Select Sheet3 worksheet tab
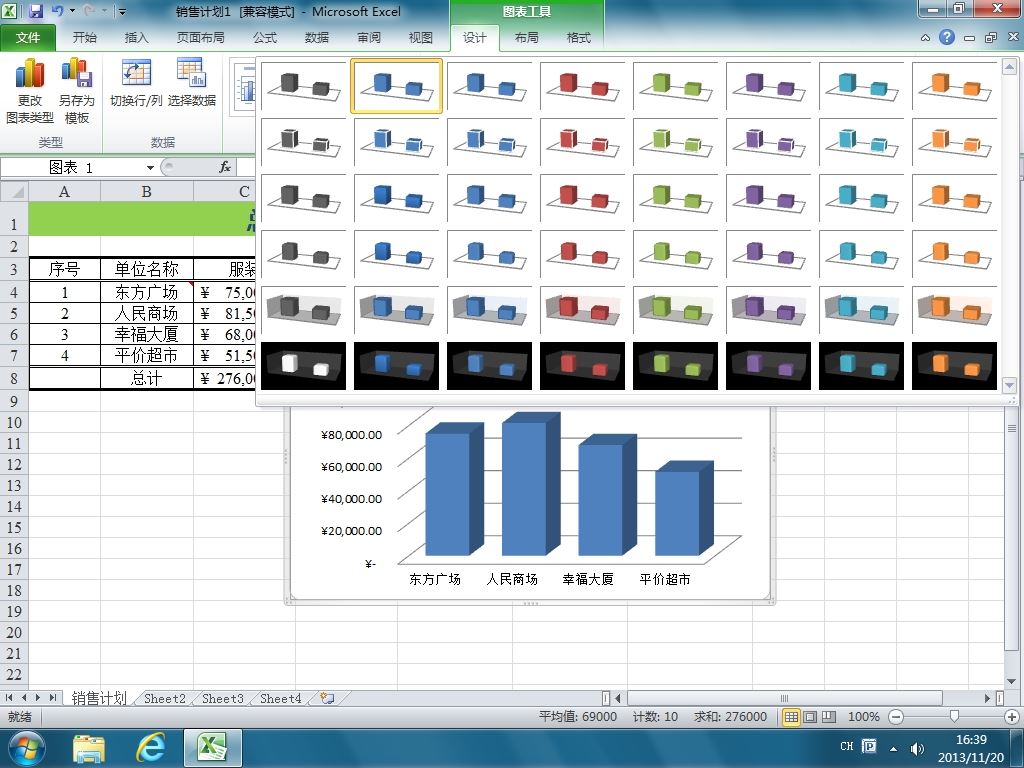1024x768 pixels. (x=223, y=698)
